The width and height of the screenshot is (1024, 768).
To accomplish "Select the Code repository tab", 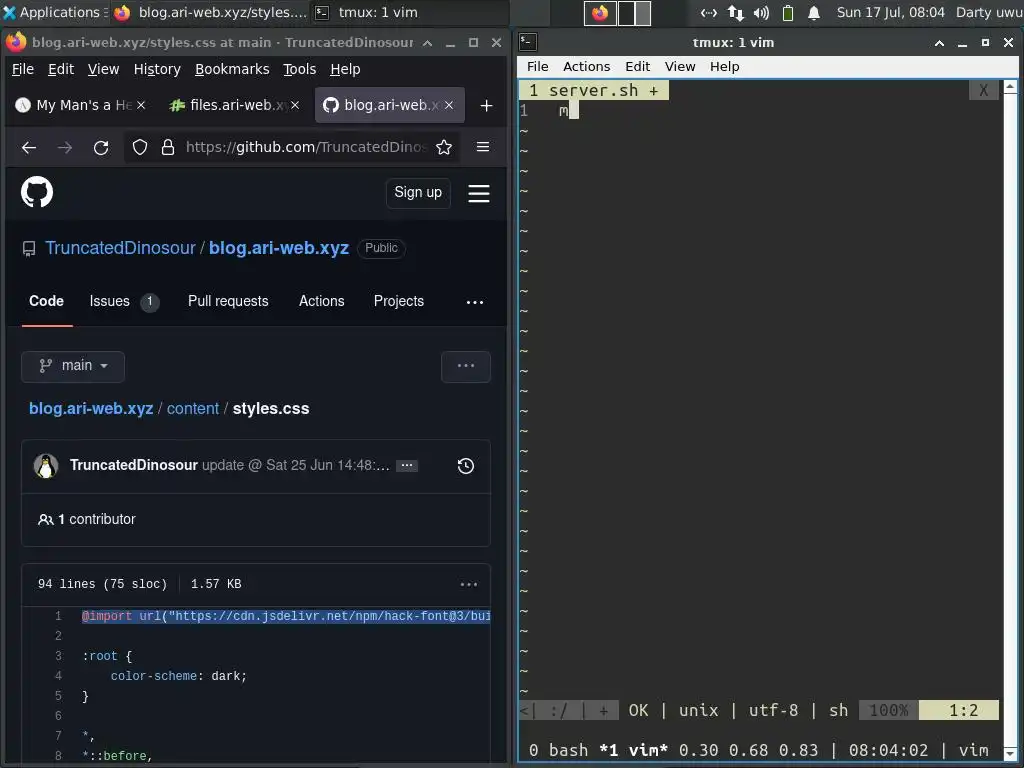I will 46,301.
